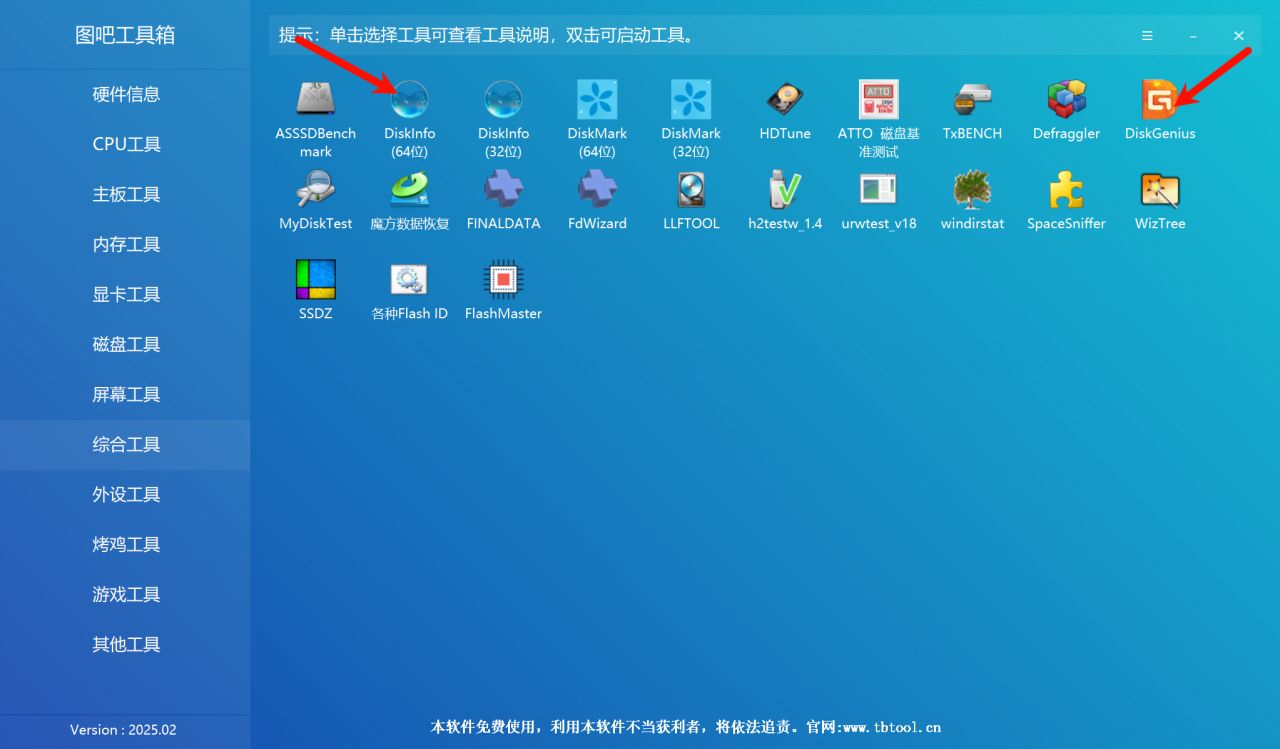
Task: Select the DiskInfo (32位) icon
Action: (504, 100)
